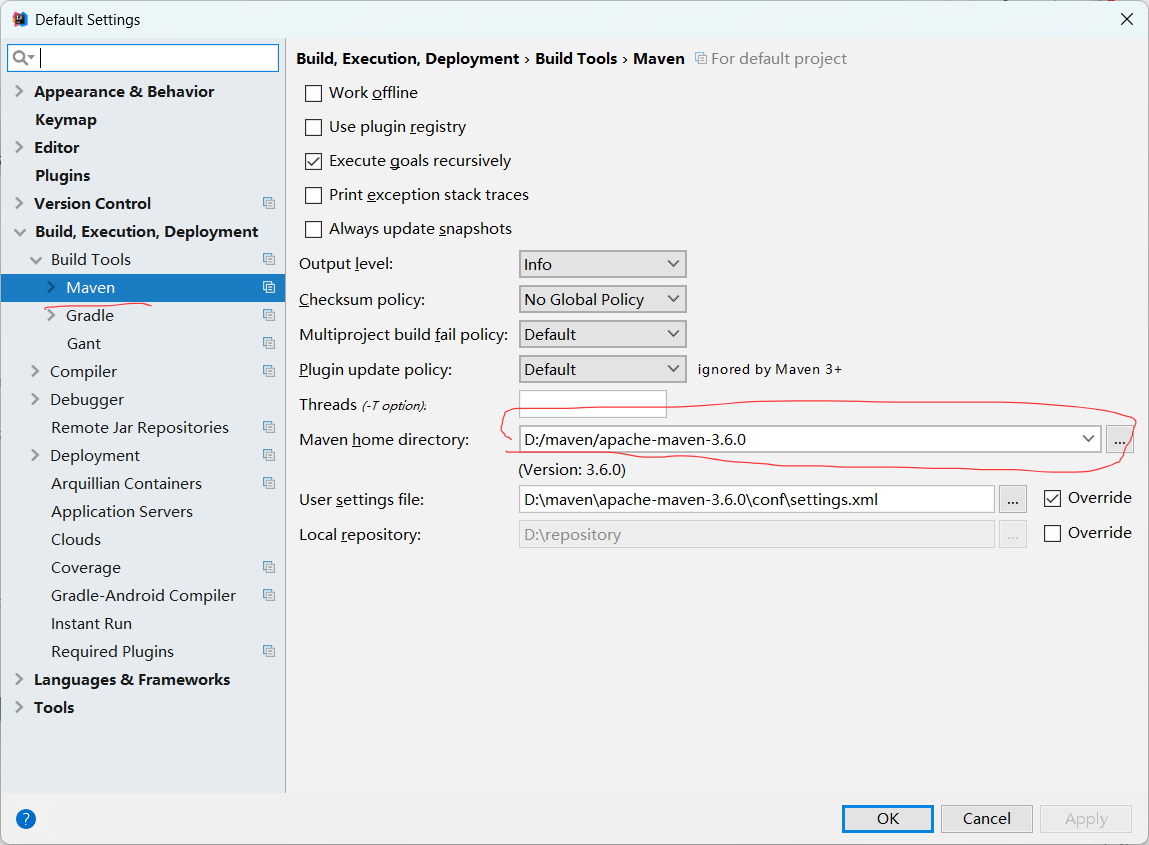The width and height of the screenshot is (1149, 845).
Task: Click the Apply button
Action: pos(1086,819)
